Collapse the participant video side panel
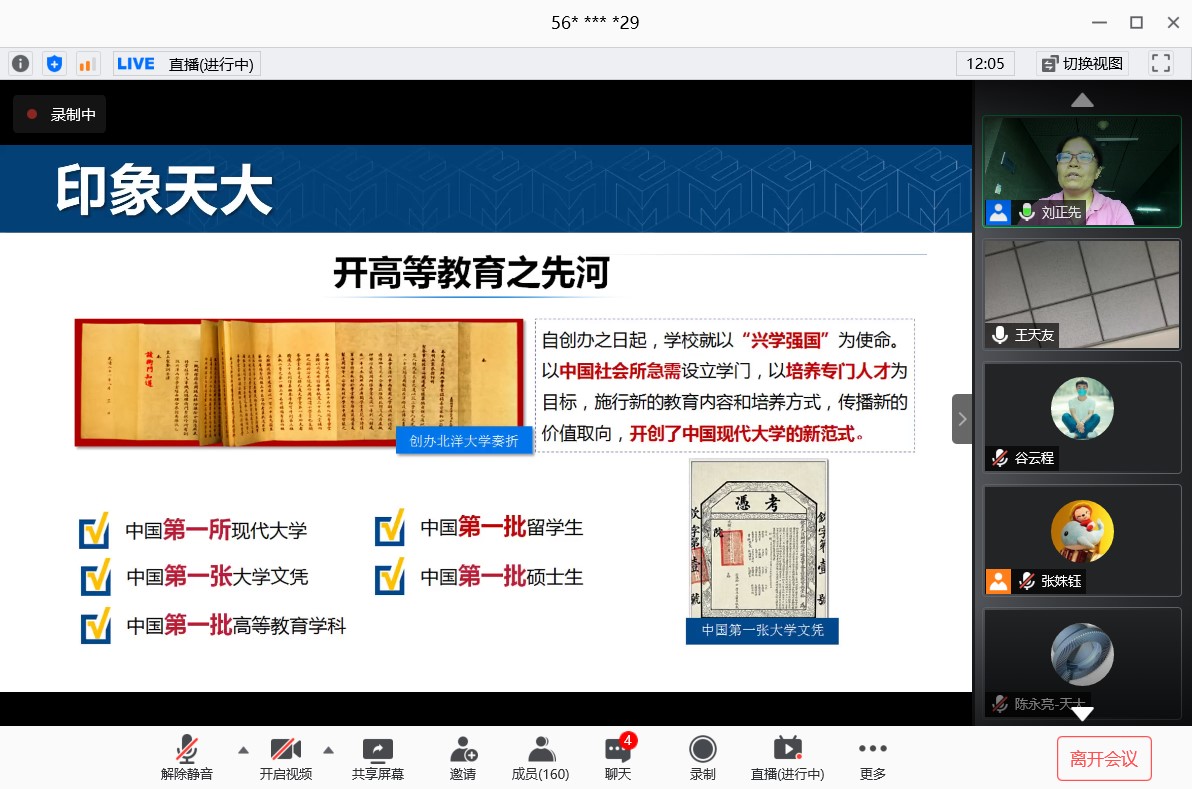The height and width of the screenshot is (789, 1192). coord(961,418)
